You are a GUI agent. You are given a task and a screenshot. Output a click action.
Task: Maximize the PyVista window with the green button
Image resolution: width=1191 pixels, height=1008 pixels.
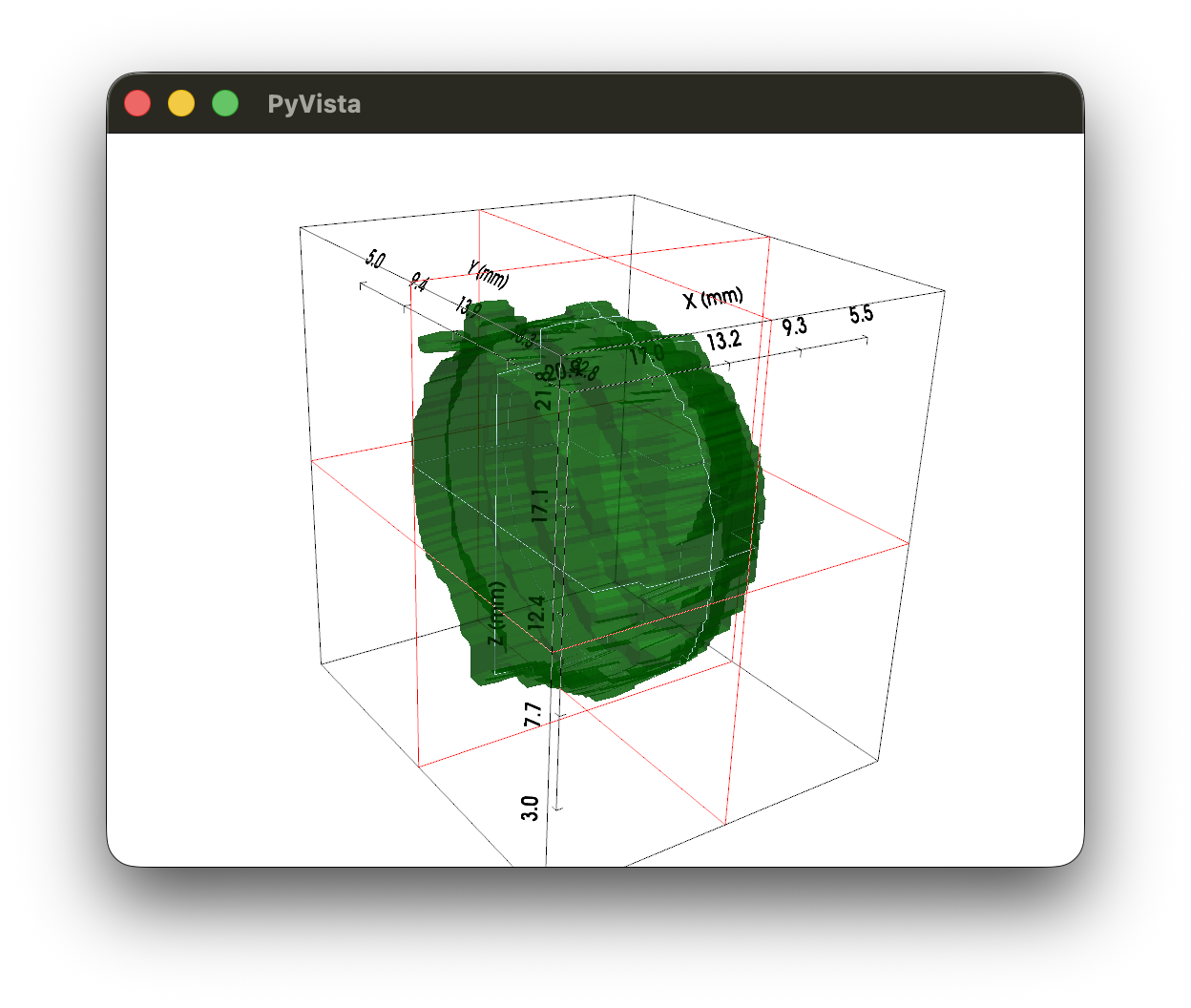point(225,103)
